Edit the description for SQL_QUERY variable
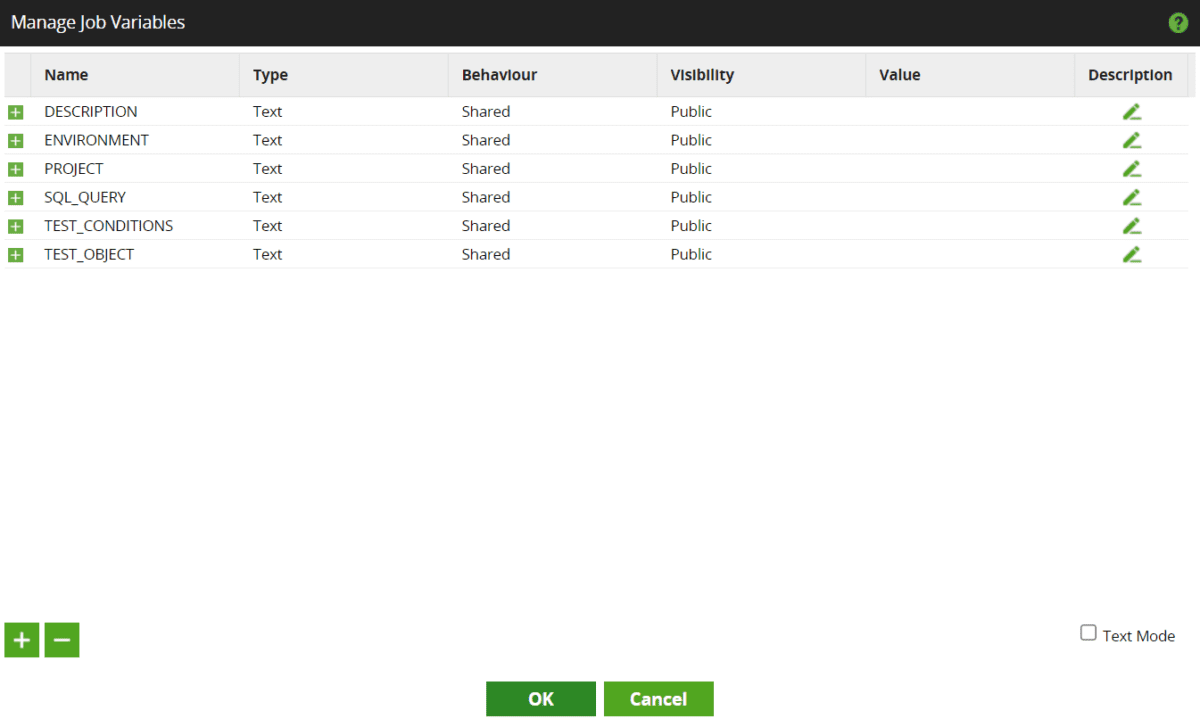The image size is (1200, 727). (1131, 197)
